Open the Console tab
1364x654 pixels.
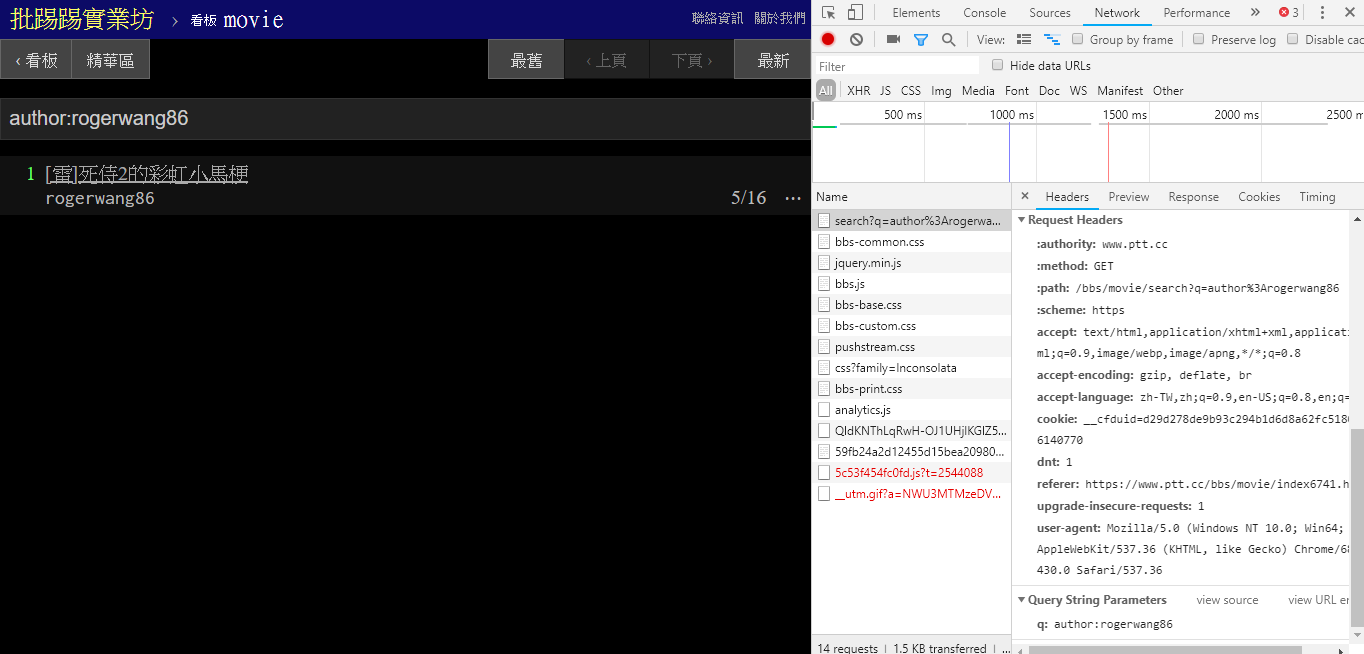click(985, 13)
